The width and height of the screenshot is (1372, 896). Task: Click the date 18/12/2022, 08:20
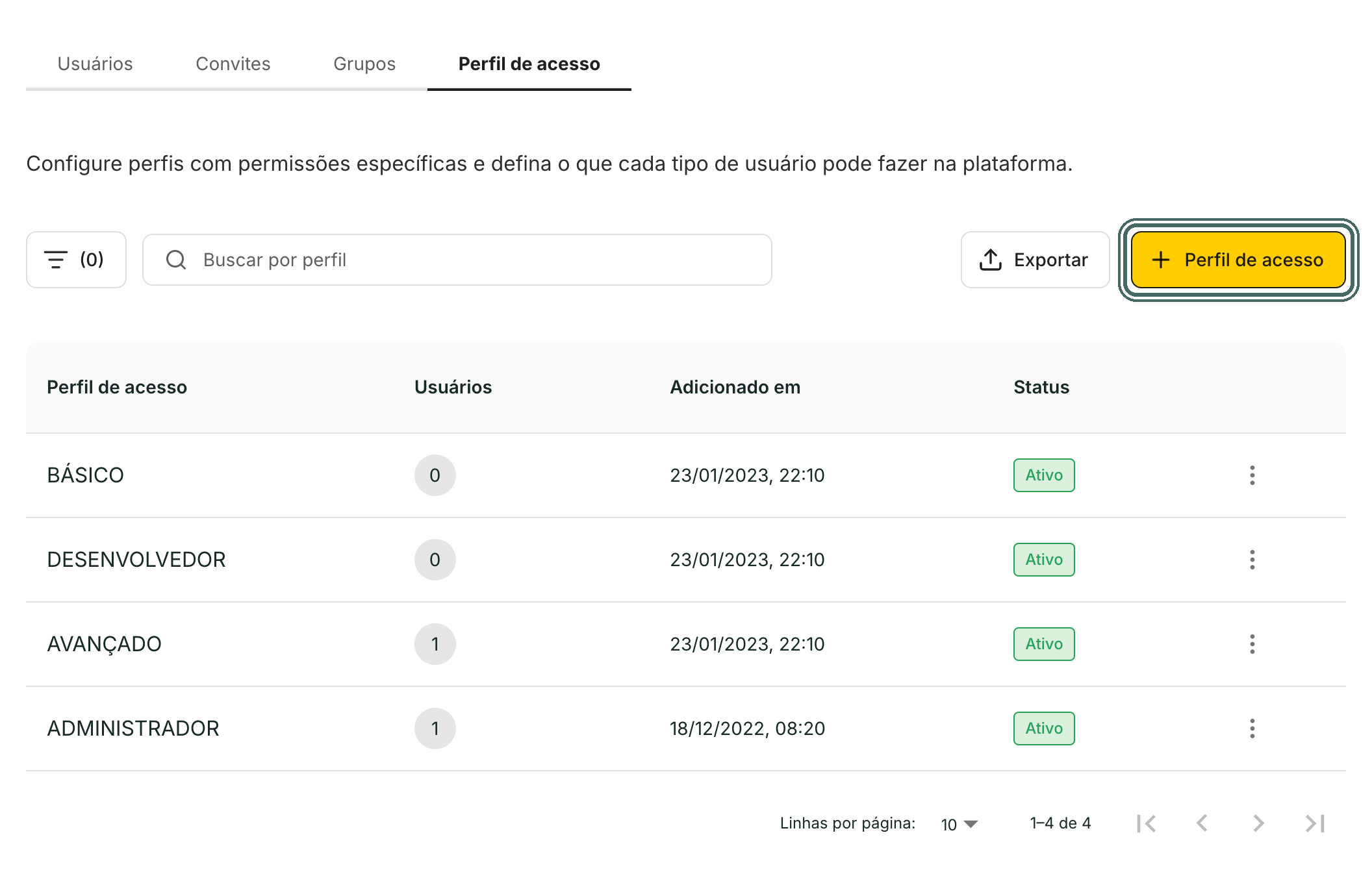pyautogui.click(x=747, y=728)
